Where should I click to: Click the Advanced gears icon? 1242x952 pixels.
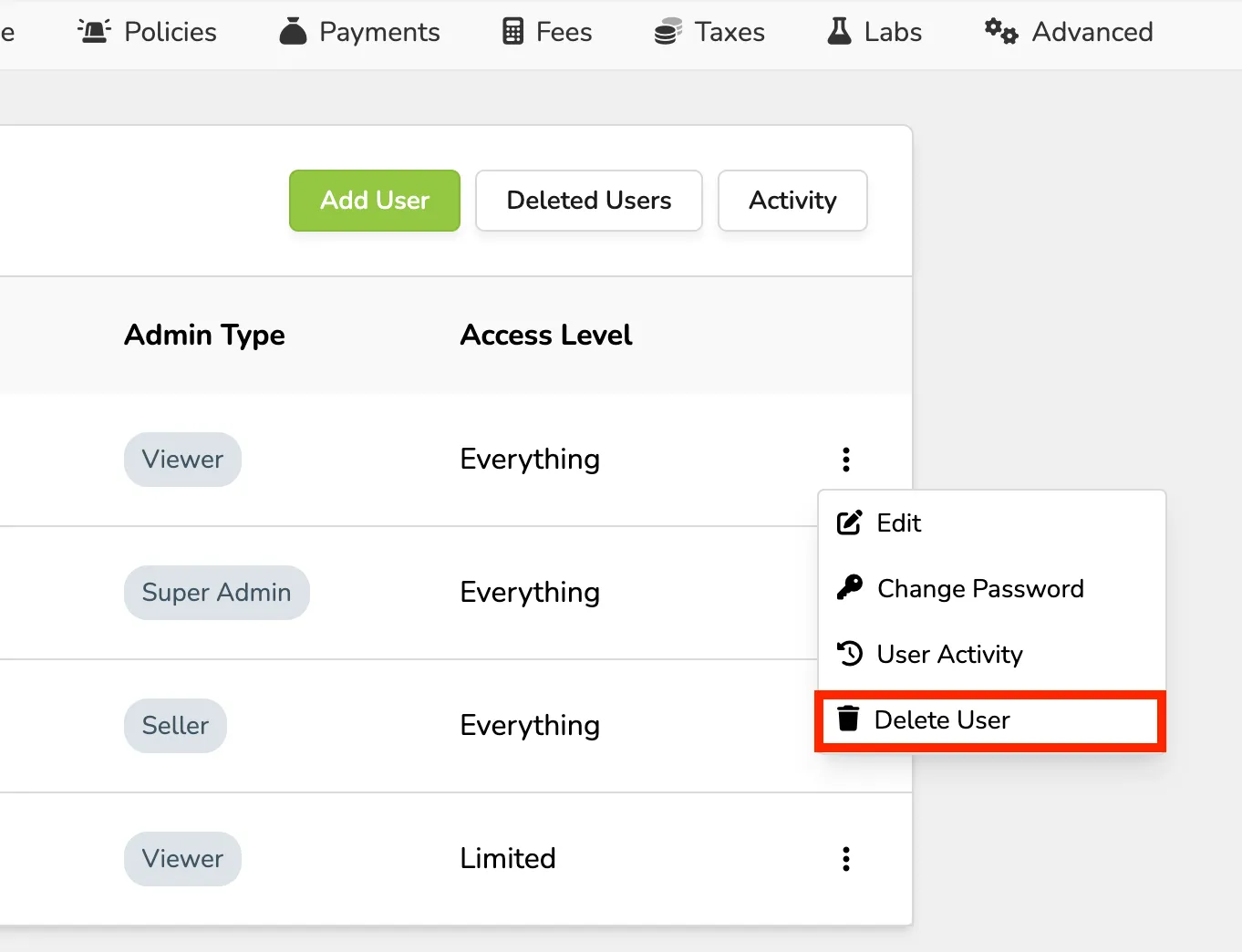(x=1000, y=31)
